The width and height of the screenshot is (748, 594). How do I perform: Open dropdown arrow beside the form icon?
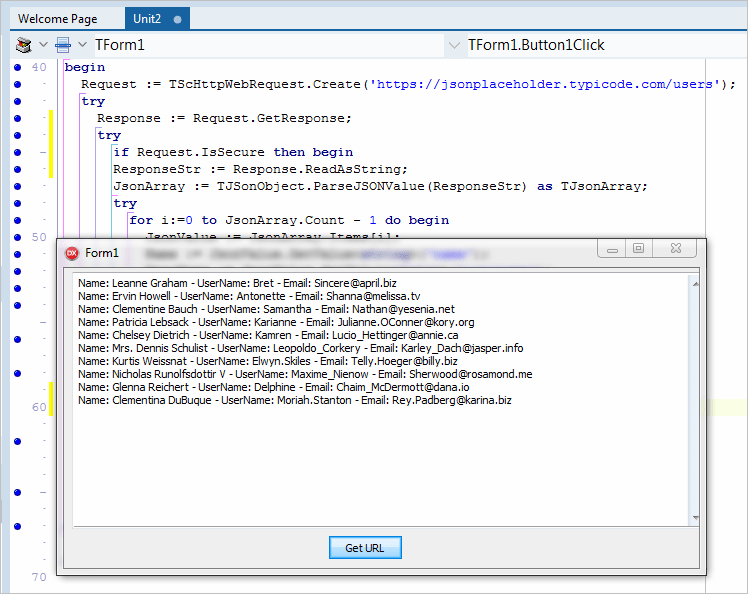coord(82,45)
